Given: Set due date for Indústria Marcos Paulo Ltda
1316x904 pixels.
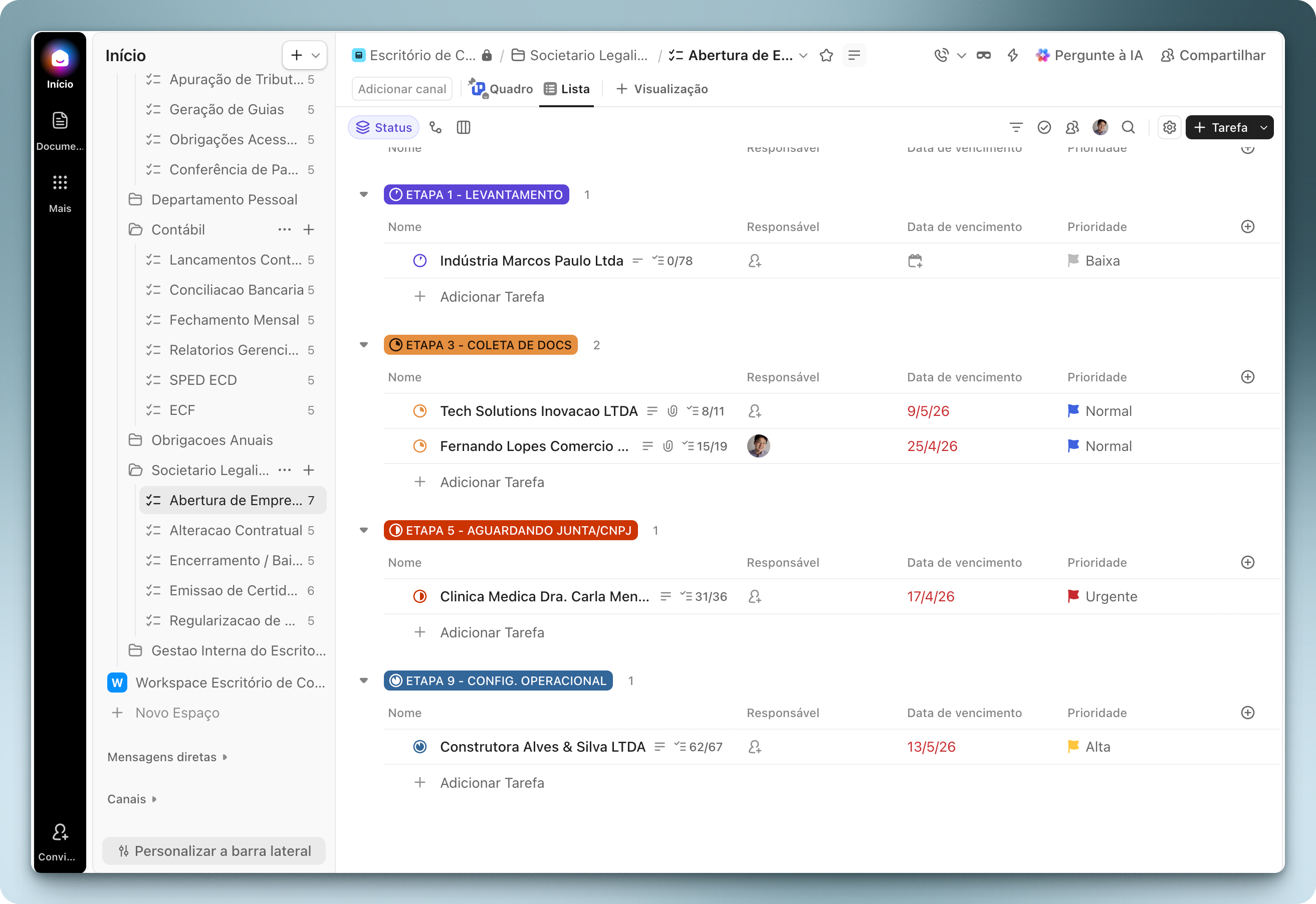Looking at the screenshot, I should (916, 261).
